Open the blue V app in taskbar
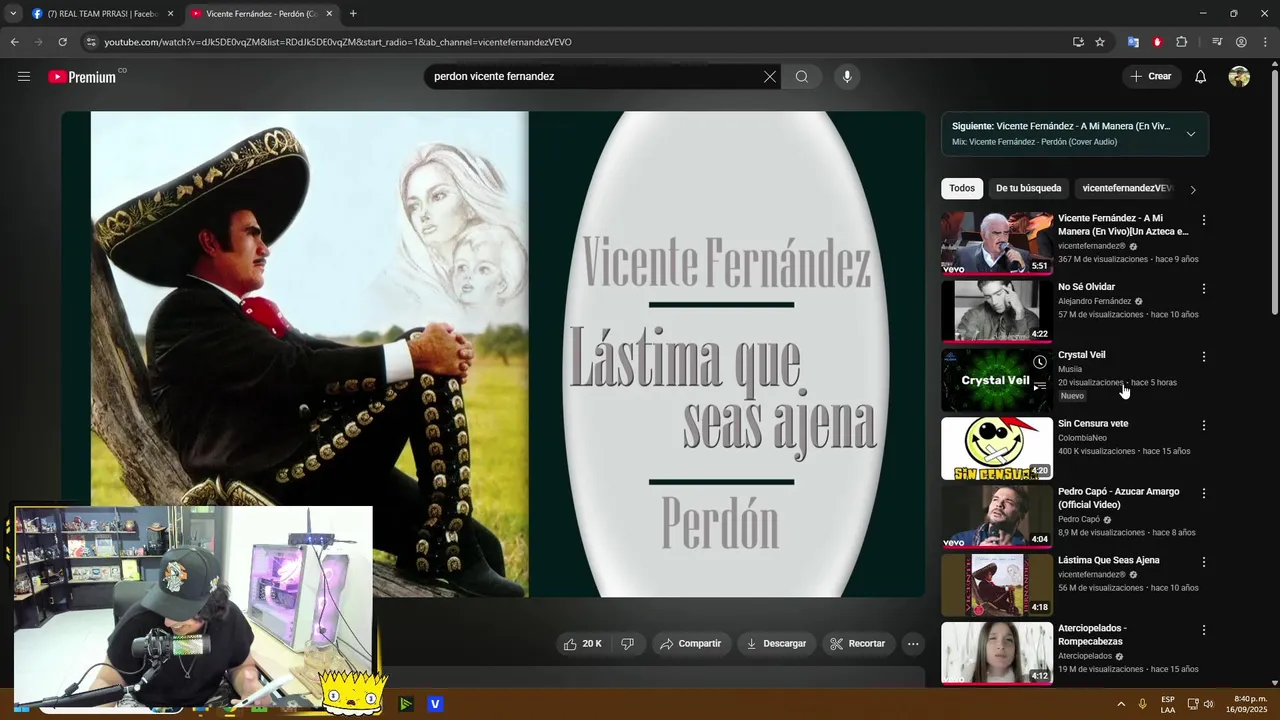1280x720 pixels. pos(435,704)
